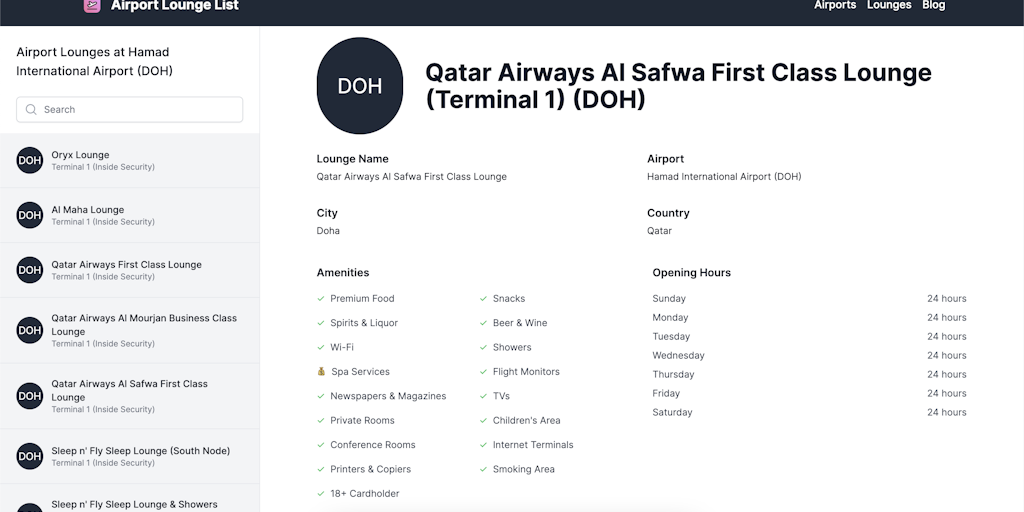Viewport: 1024px width, 512px height.
Task: Click the Sleep n' Fly South Node badge
Action: (30, 456)
